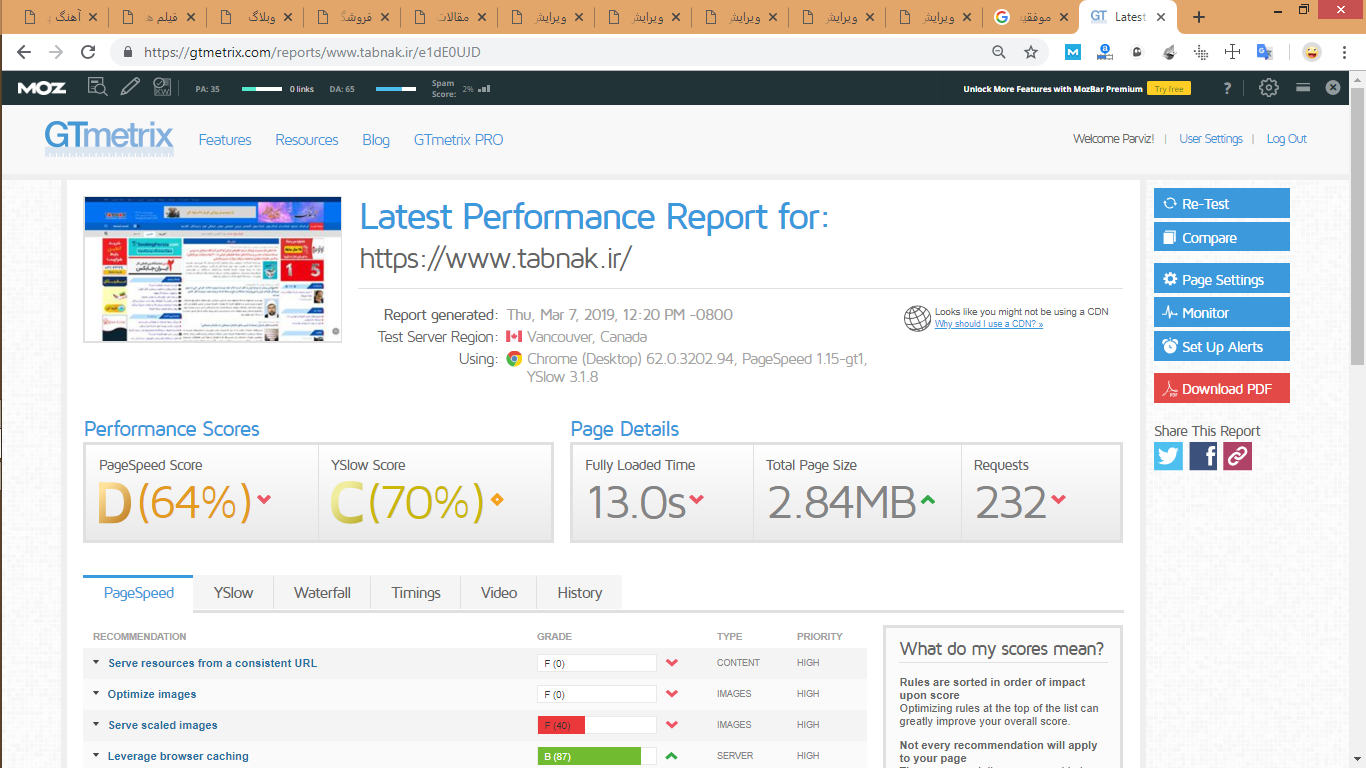Go to the Blog page

tap(376, 140)
